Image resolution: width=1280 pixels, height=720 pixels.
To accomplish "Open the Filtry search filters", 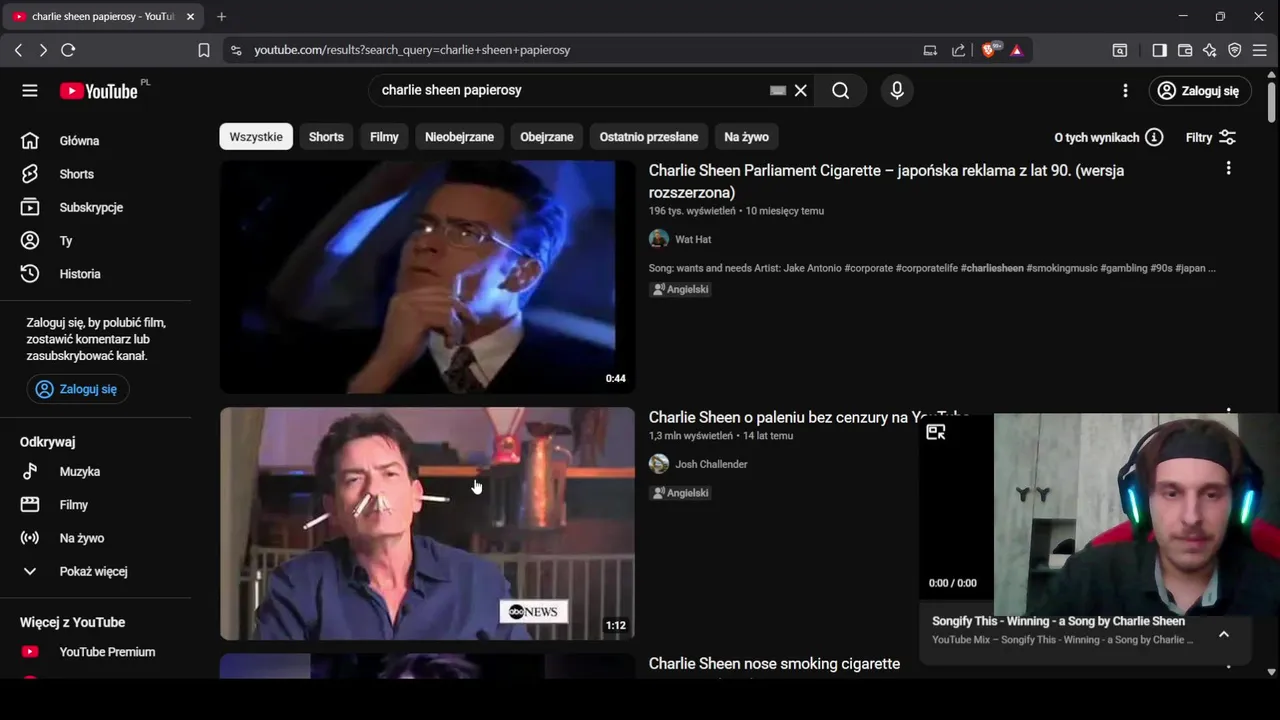I will pyautogui.click(x=1211, y=137).
